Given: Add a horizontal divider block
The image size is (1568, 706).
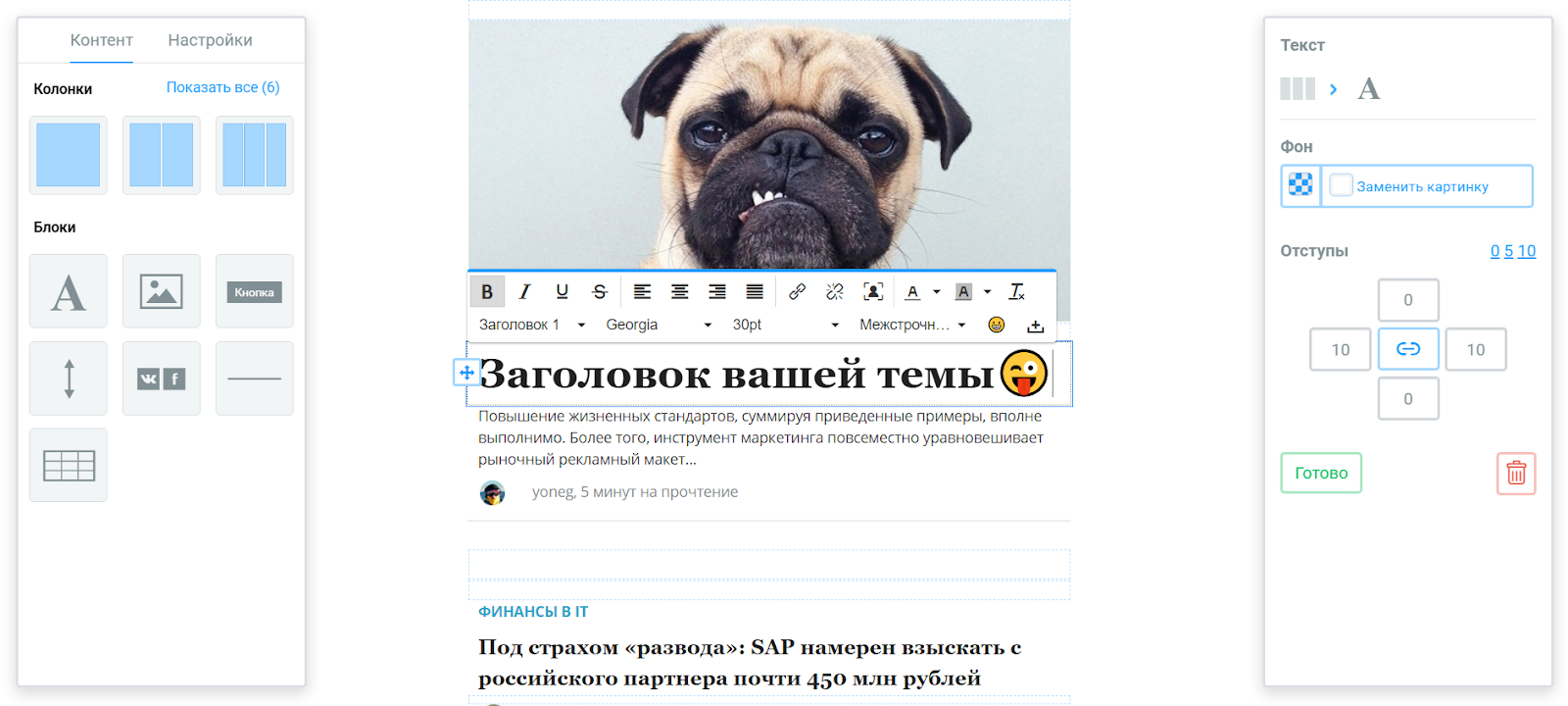Looking at the screenshot, I should [x=254, y=378].
